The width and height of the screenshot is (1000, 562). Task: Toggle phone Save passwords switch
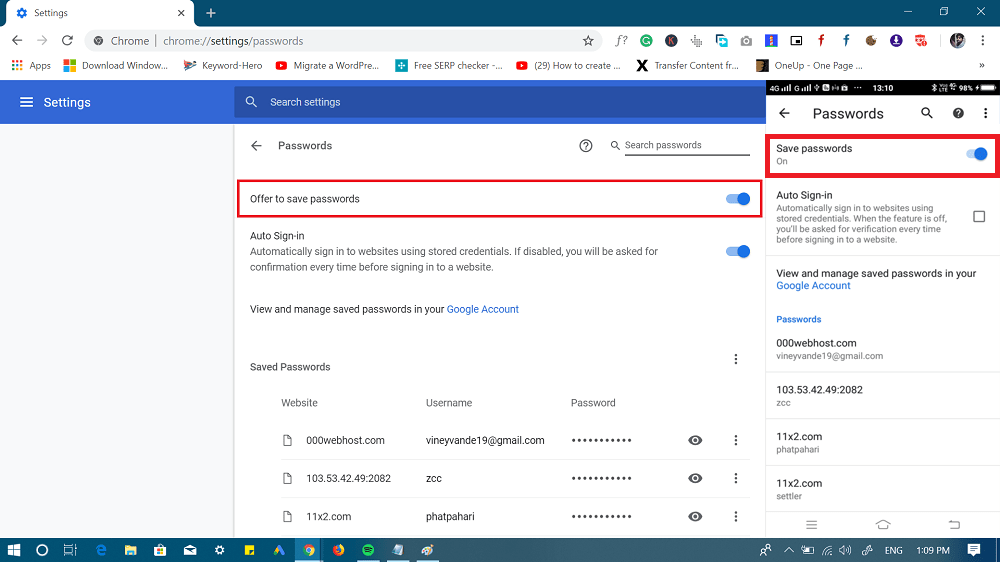click(x=976, y=154)
